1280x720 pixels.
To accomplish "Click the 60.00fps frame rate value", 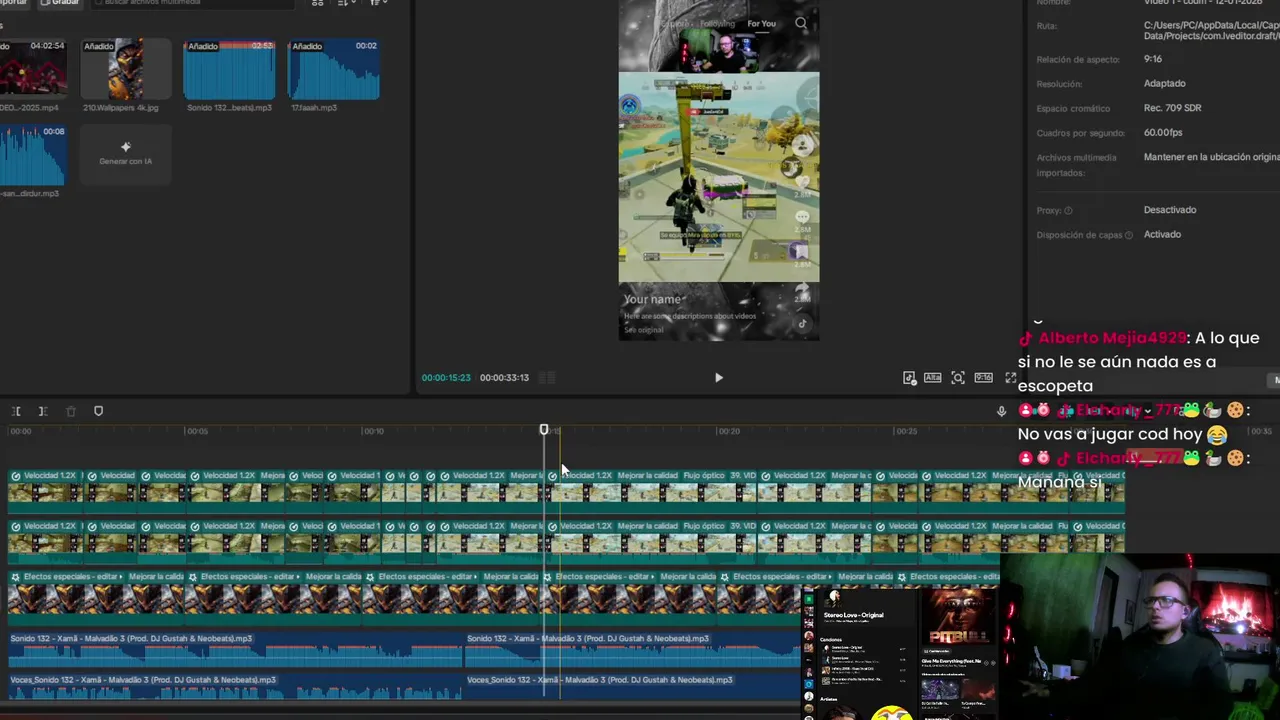I will pyautogui.click(x=1163, y=133).
